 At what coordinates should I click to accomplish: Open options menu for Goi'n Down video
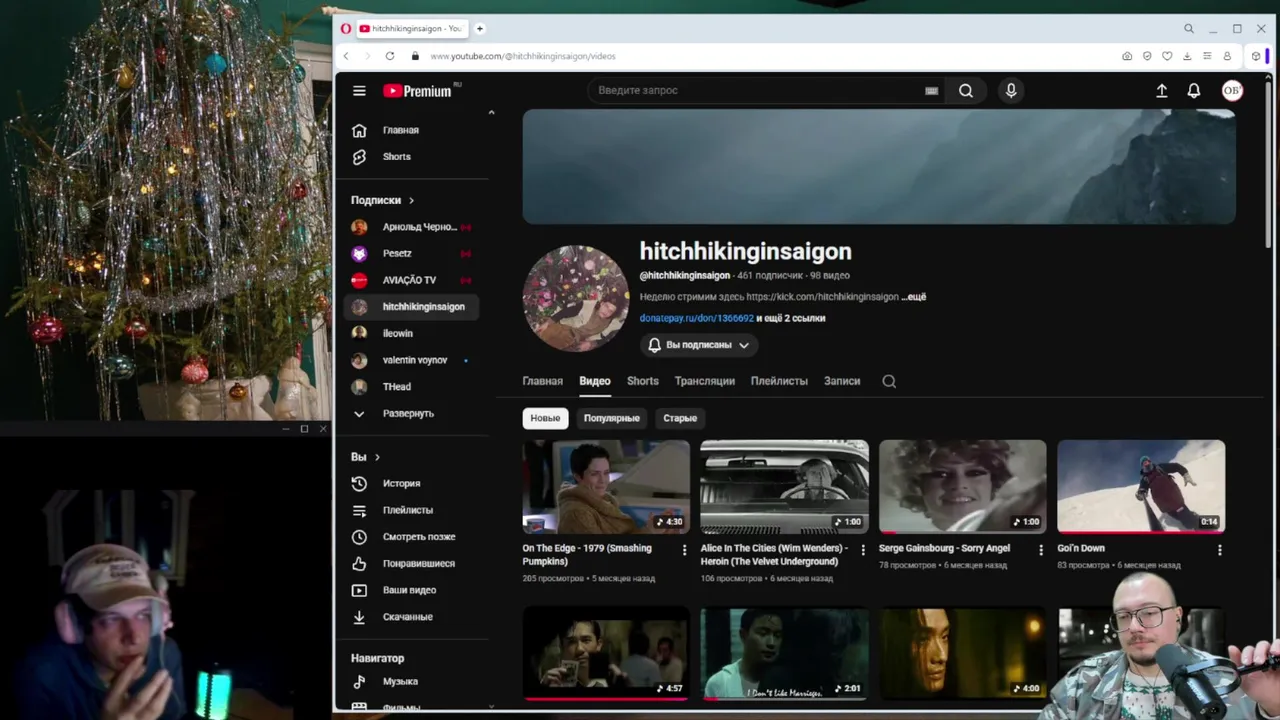pyautogui.click(x=1219, y=550)
